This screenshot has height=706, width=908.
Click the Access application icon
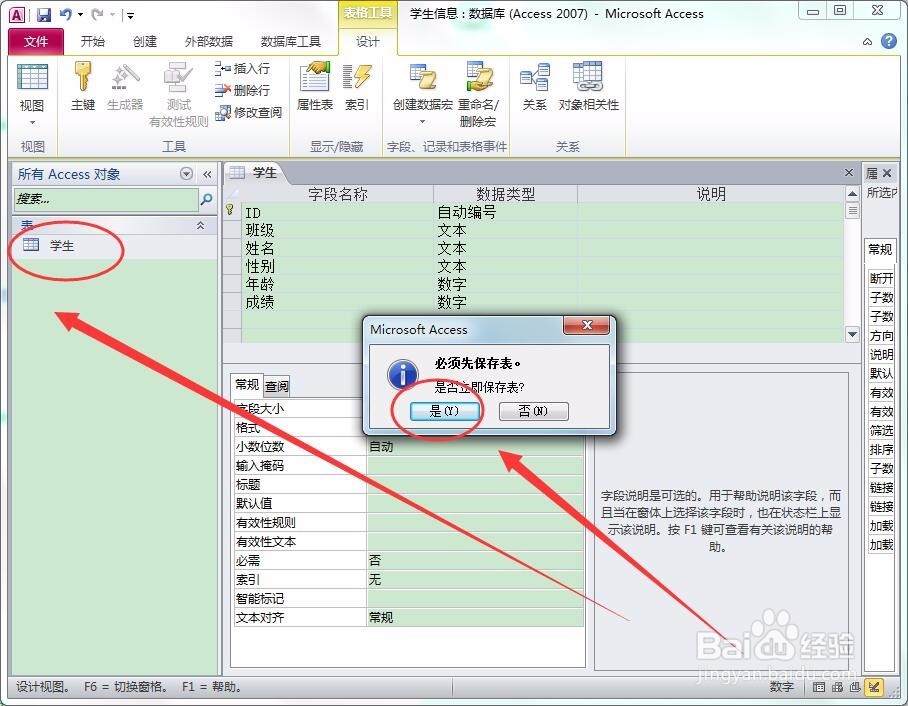pos(17,15)
